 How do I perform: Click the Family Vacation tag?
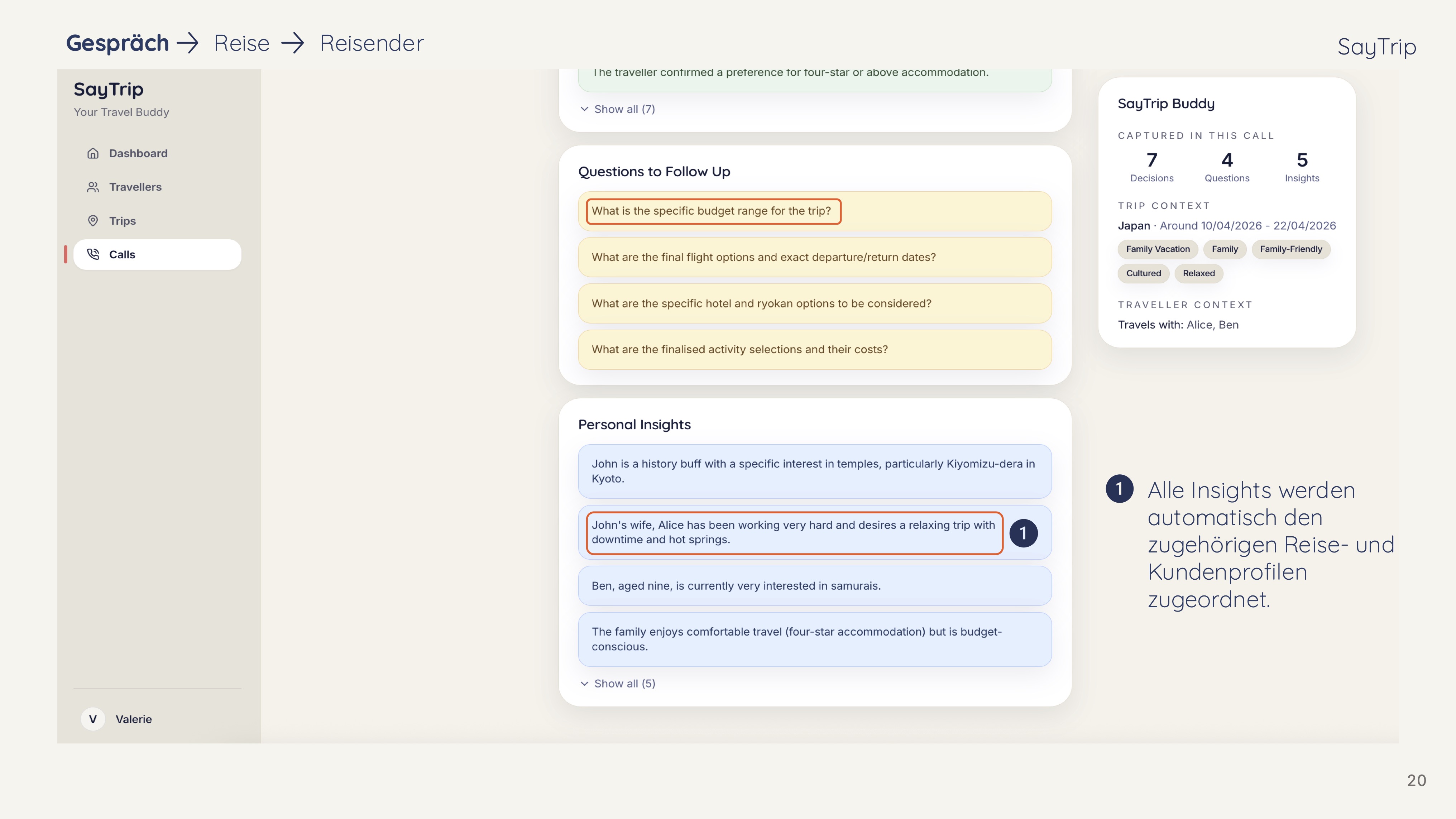point(1158,249)
